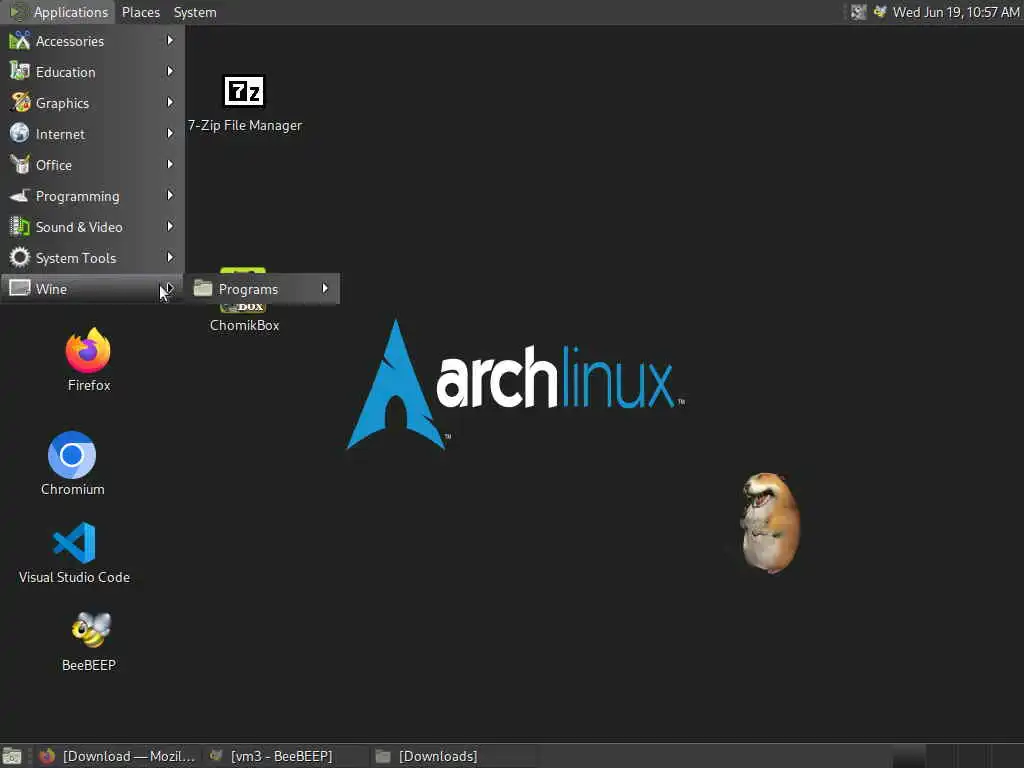Click the BeeBEEP bee tray icon
This screenshot has height=768, width=1024.
(880, 12)
